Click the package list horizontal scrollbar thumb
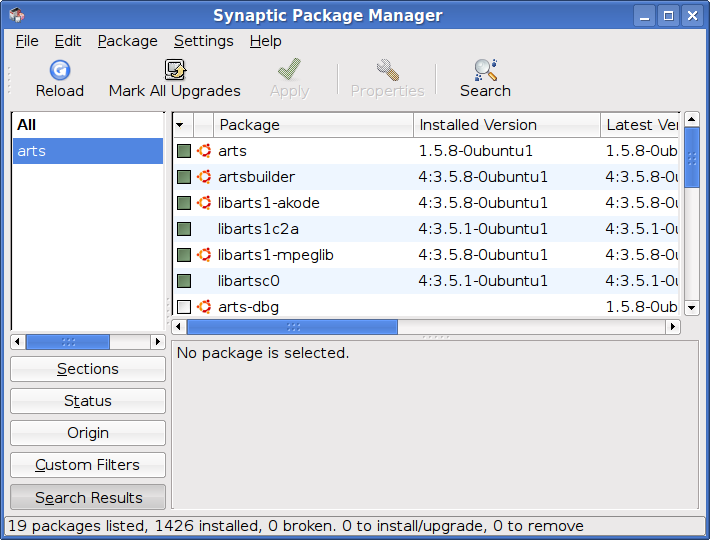Image resolution: width=710 pixels, height=540 pixels. [x=292, y=327]
